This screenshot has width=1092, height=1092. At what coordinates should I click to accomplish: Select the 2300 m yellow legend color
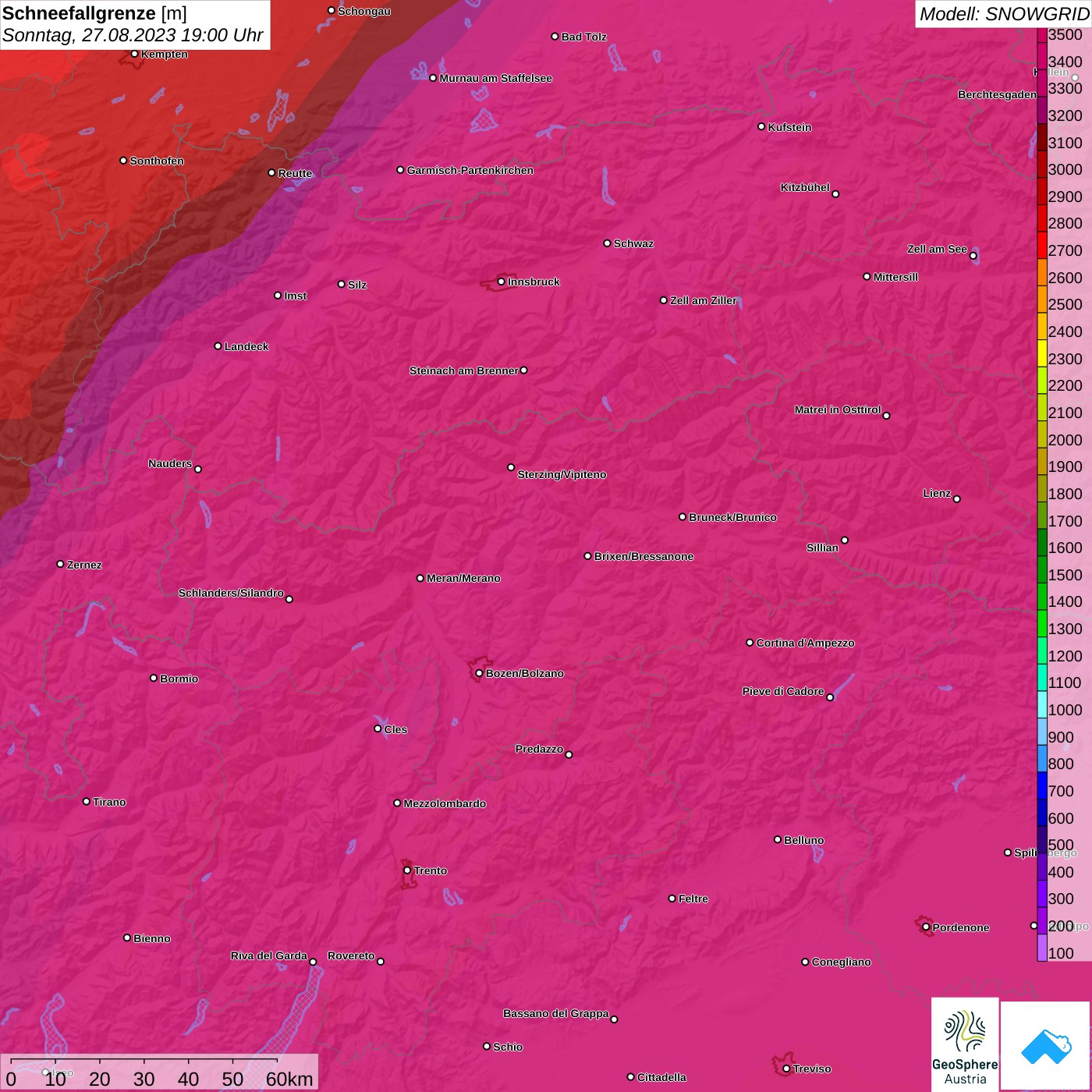[1042, 353]
